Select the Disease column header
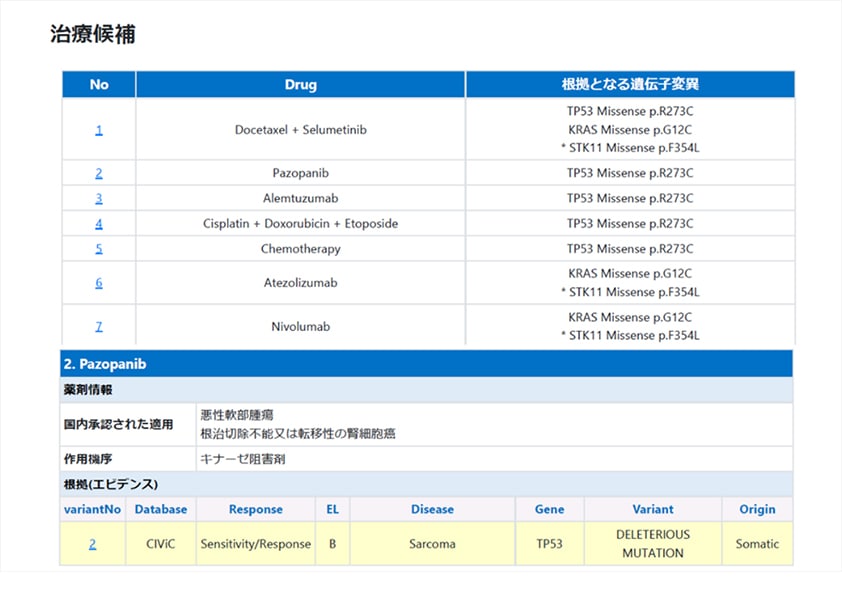The height and width of the screenshot is (600, 842). tap(432, 509)
